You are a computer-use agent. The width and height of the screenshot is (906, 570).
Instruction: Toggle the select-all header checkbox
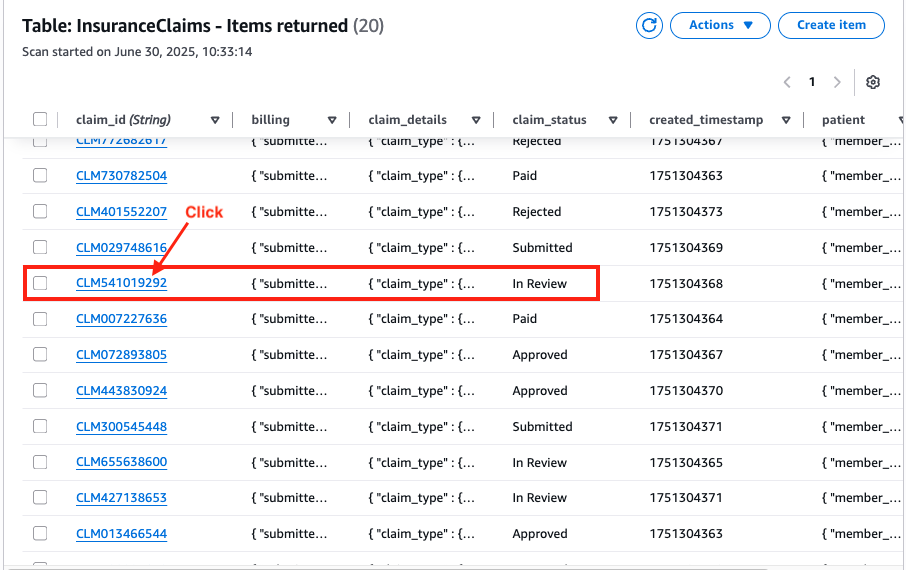coord(40,120)
